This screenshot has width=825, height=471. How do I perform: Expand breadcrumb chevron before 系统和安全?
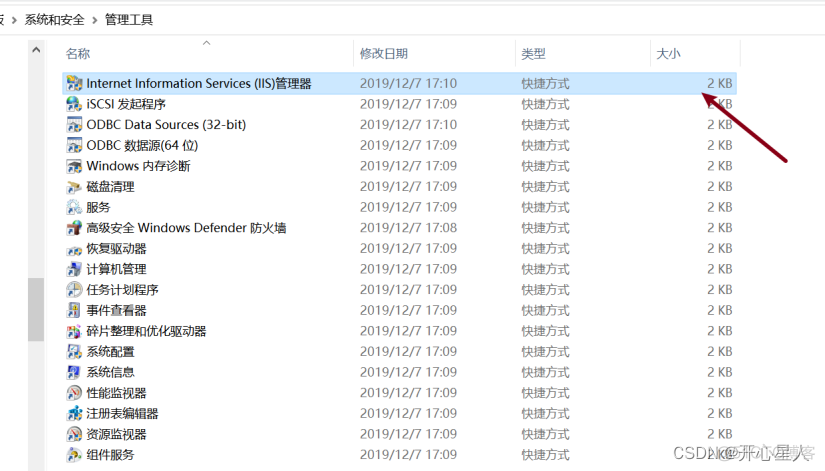point(14,21)
